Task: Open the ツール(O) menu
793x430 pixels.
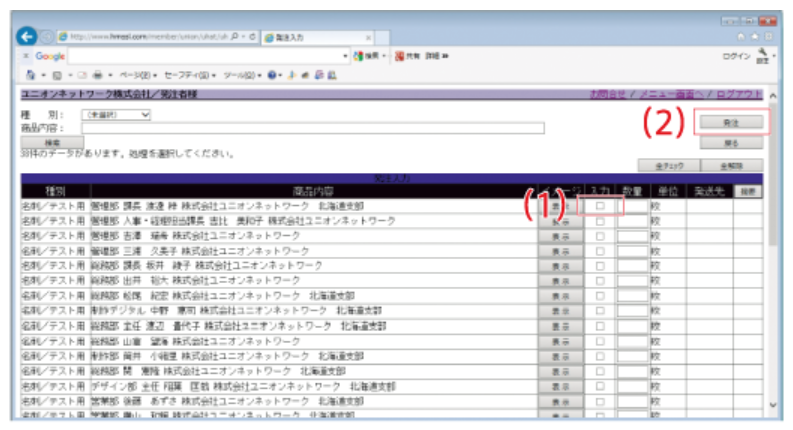Action: 242,75
